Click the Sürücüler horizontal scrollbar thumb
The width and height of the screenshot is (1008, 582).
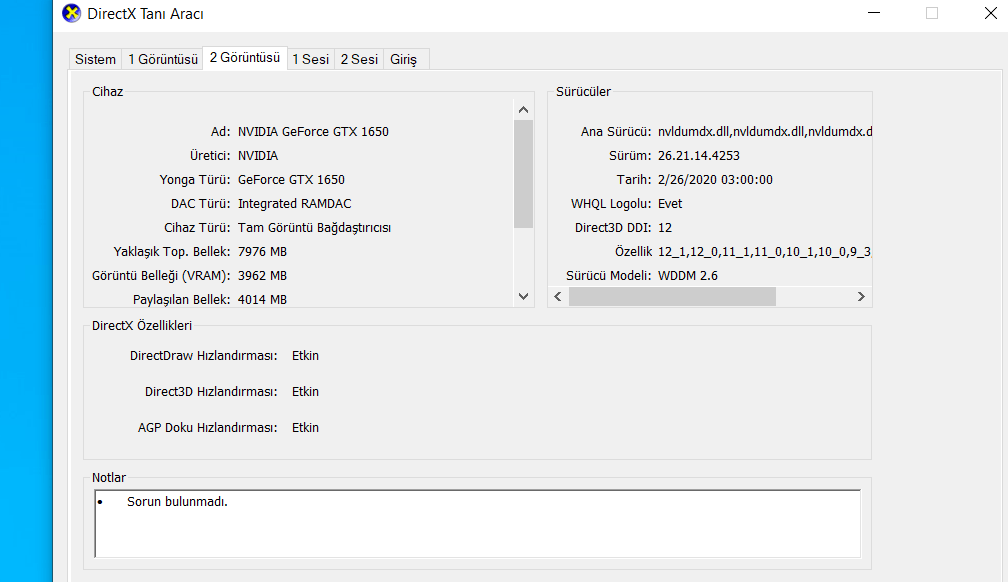pos(672,296)
